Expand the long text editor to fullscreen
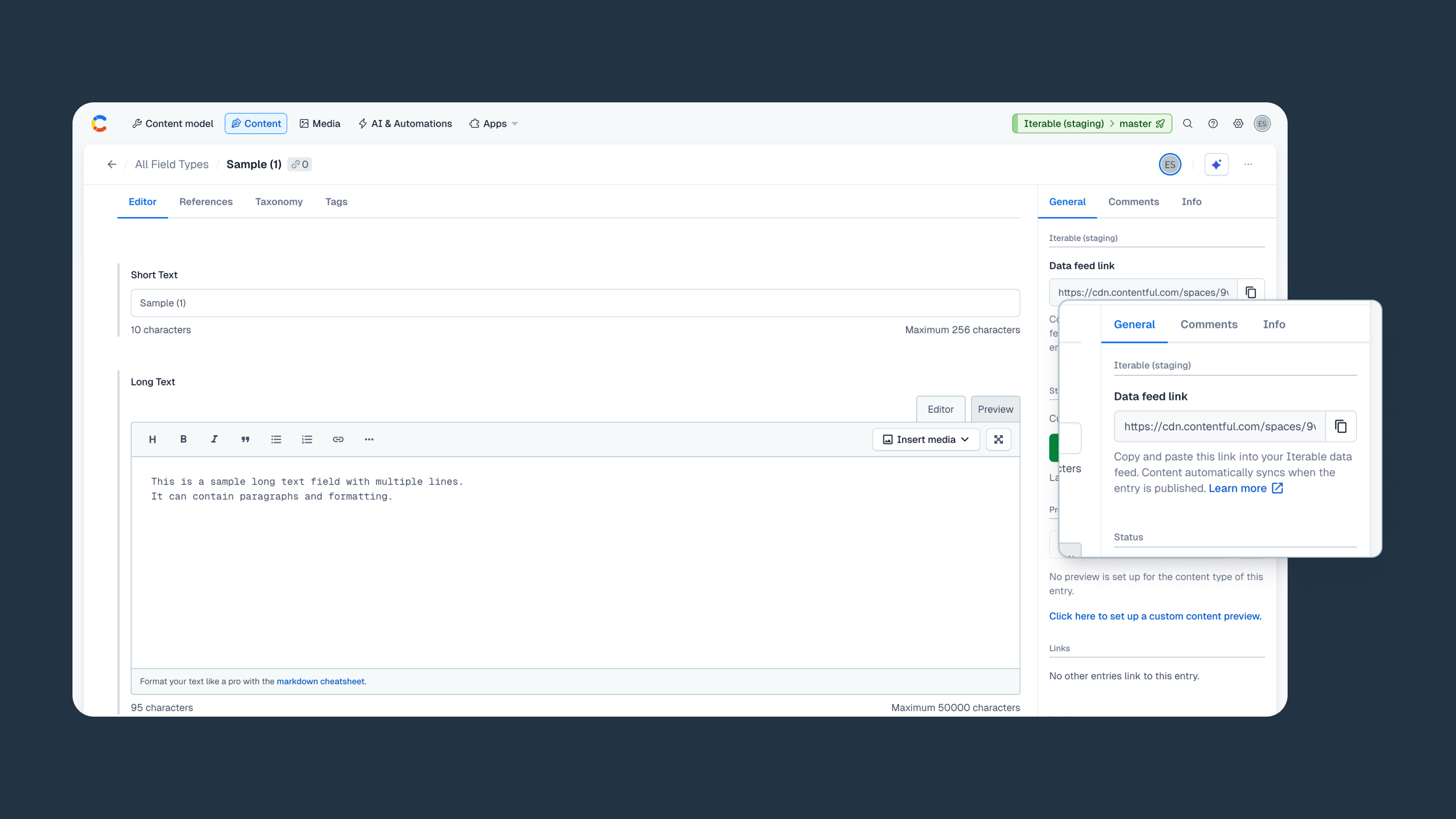The image size is (1456, 819). [999, 439]
